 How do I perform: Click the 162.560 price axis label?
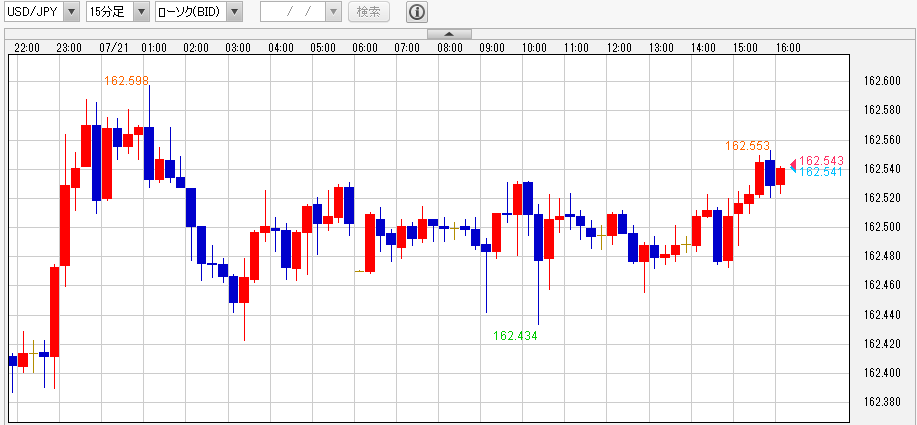point(882,140)
